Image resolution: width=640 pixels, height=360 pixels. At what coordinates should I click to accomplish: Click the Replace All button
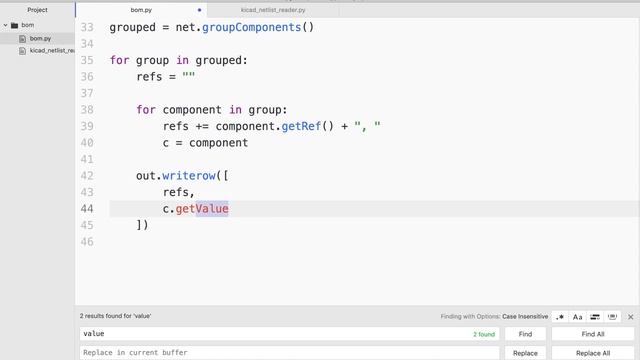(593, 353)
